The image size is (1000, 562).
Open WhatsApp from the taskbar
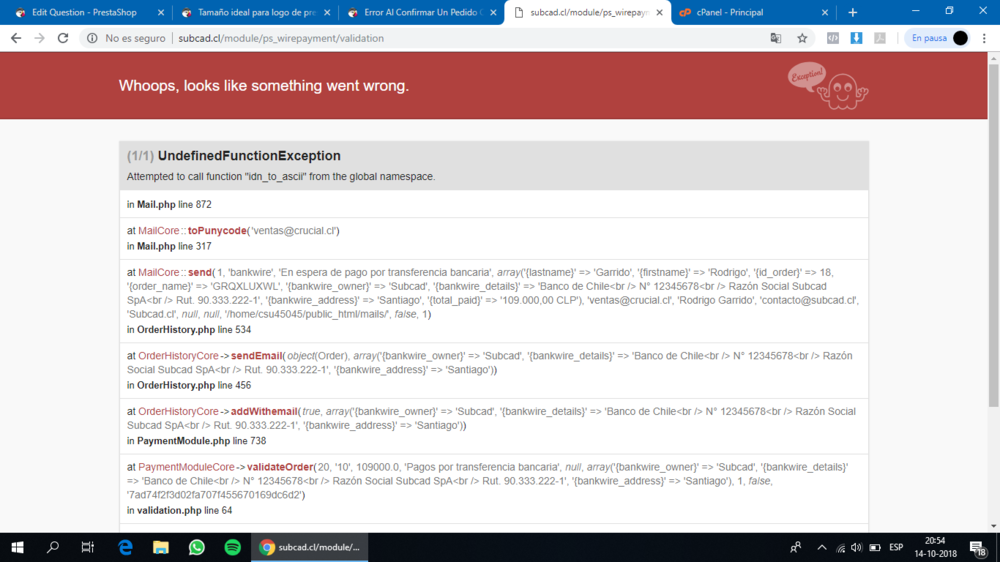[x=196, y=547]
